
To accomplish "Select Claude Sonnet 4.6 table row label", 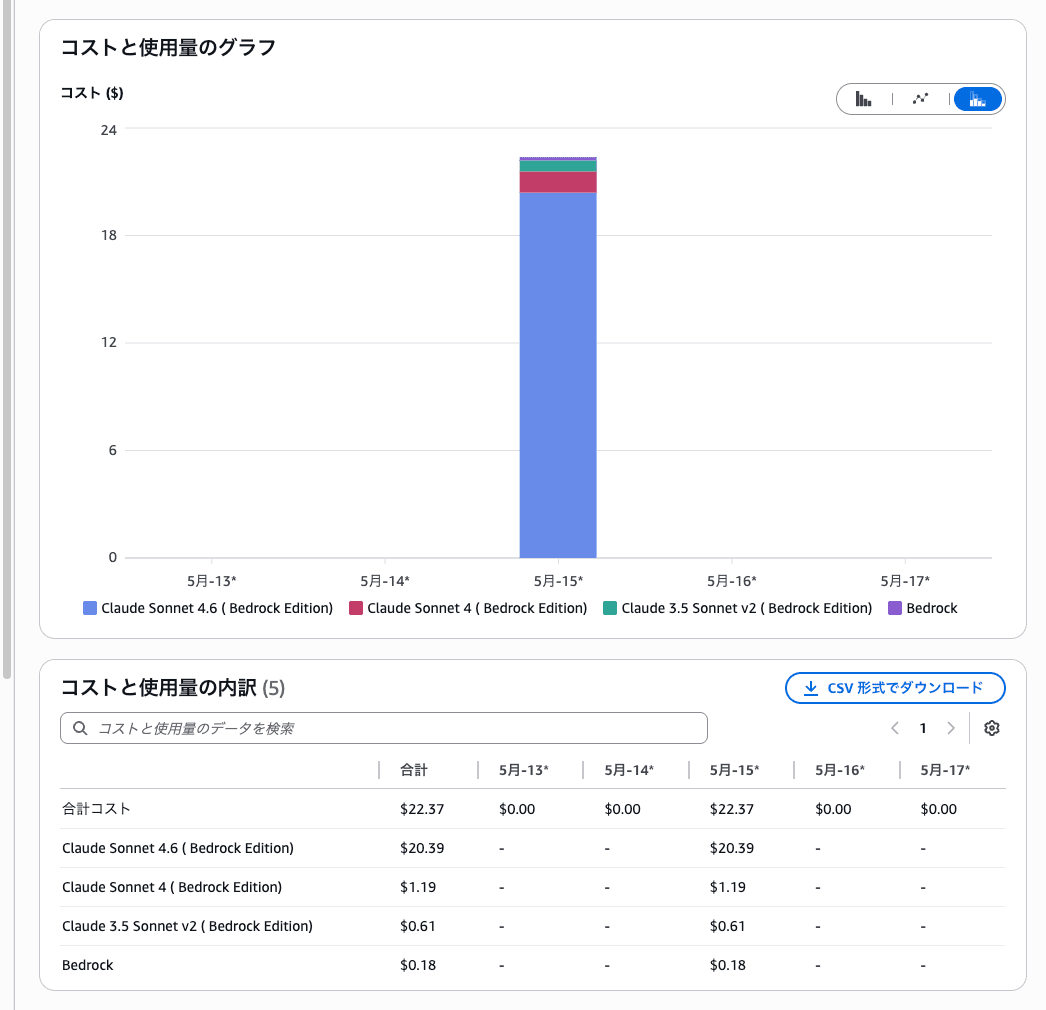I will click(178, 848).
